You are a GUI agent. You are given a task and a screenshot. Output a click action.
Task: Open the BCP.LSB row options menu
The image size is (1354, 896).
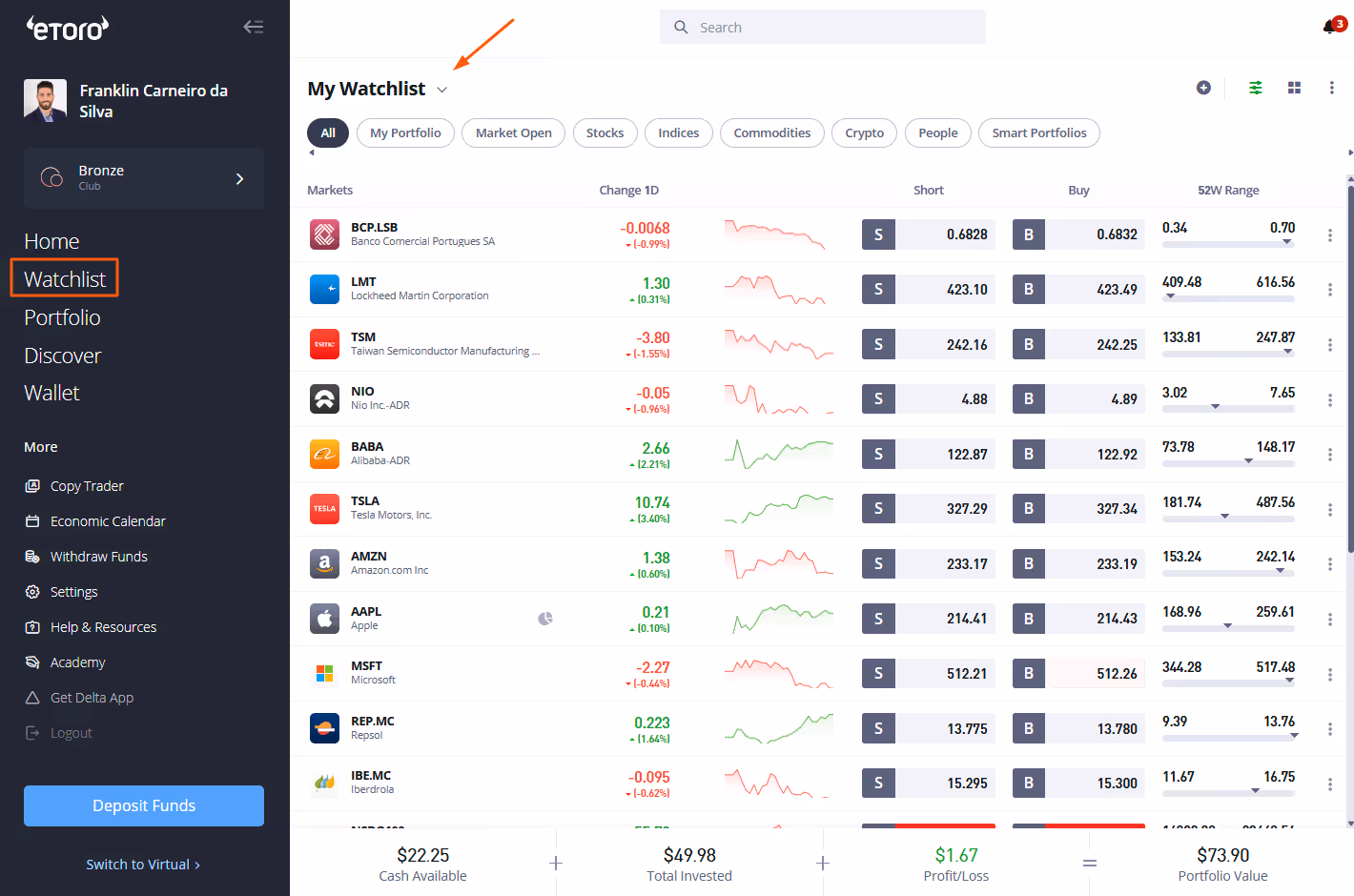1330,235
